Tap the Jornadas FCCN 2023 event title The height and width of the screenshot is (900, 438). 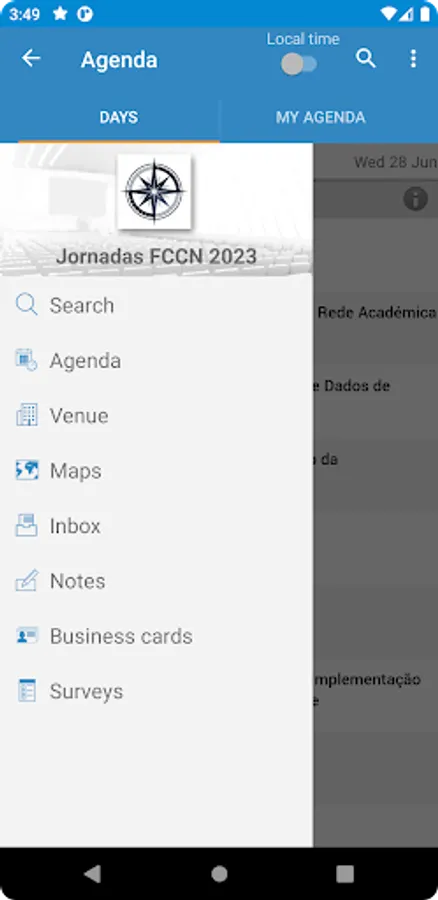[x=156, y=257]
